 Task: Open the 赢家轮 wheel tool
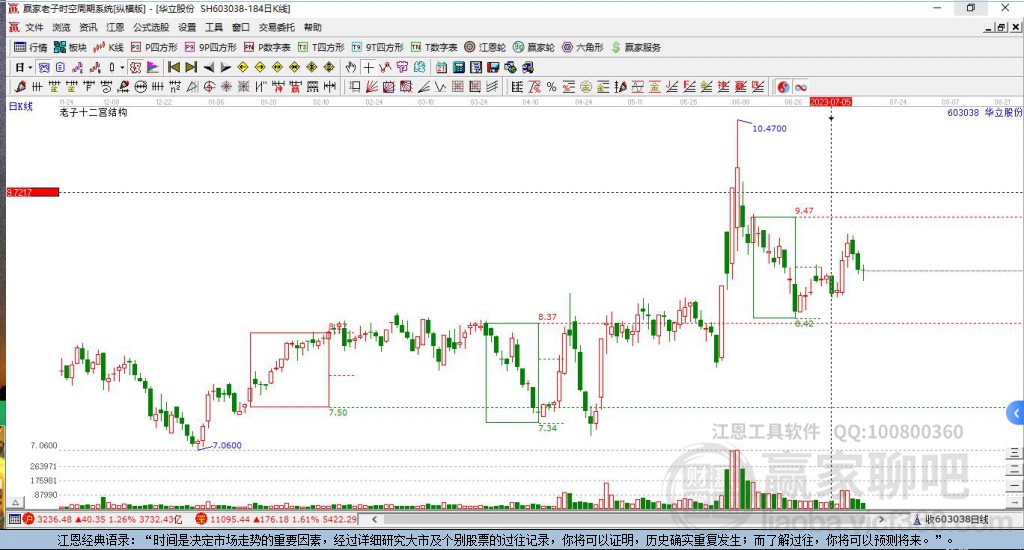click(534, 47)
